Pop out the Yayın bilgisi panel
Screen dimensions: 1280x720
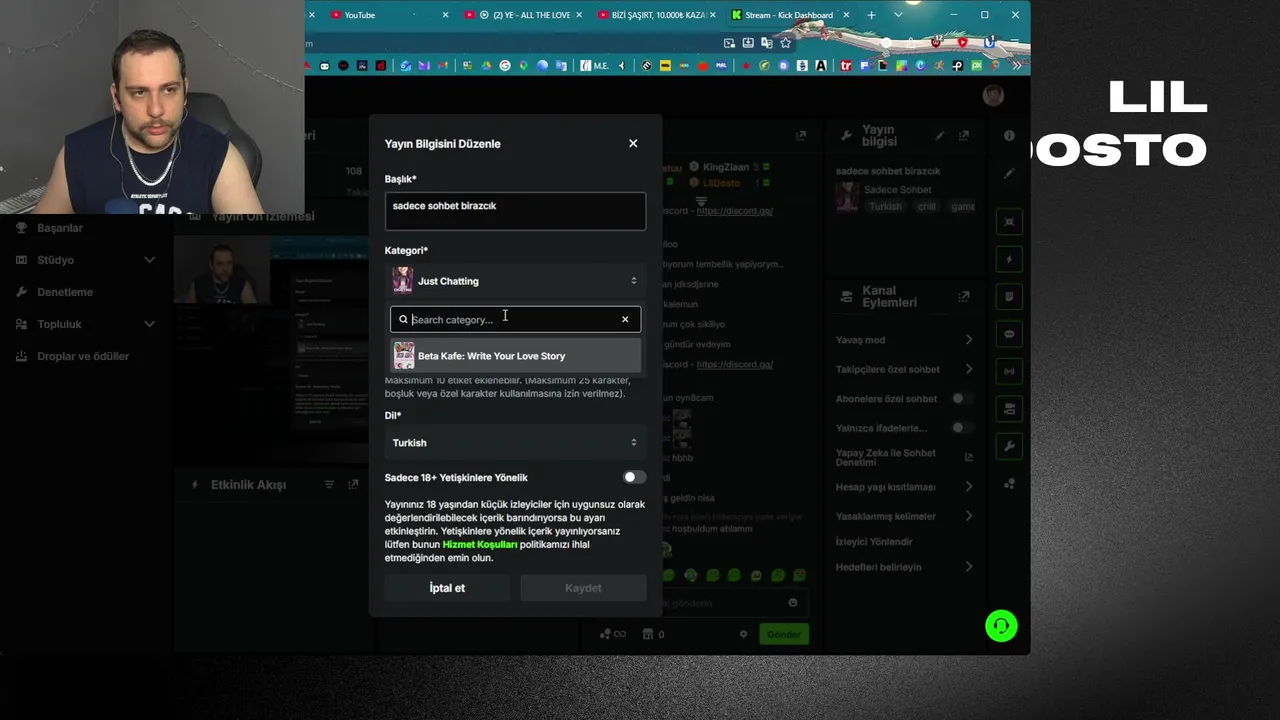click(964, 136)
